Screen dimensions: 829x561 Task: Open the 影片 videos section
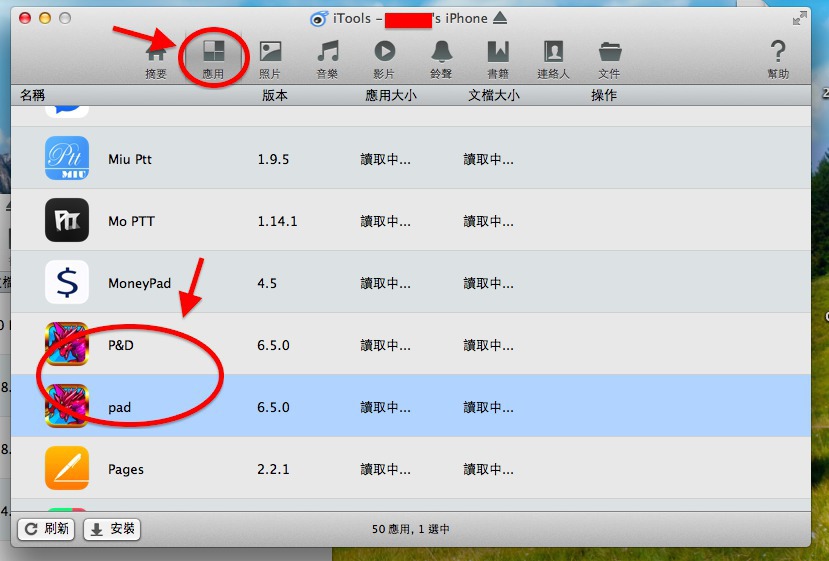384,59
